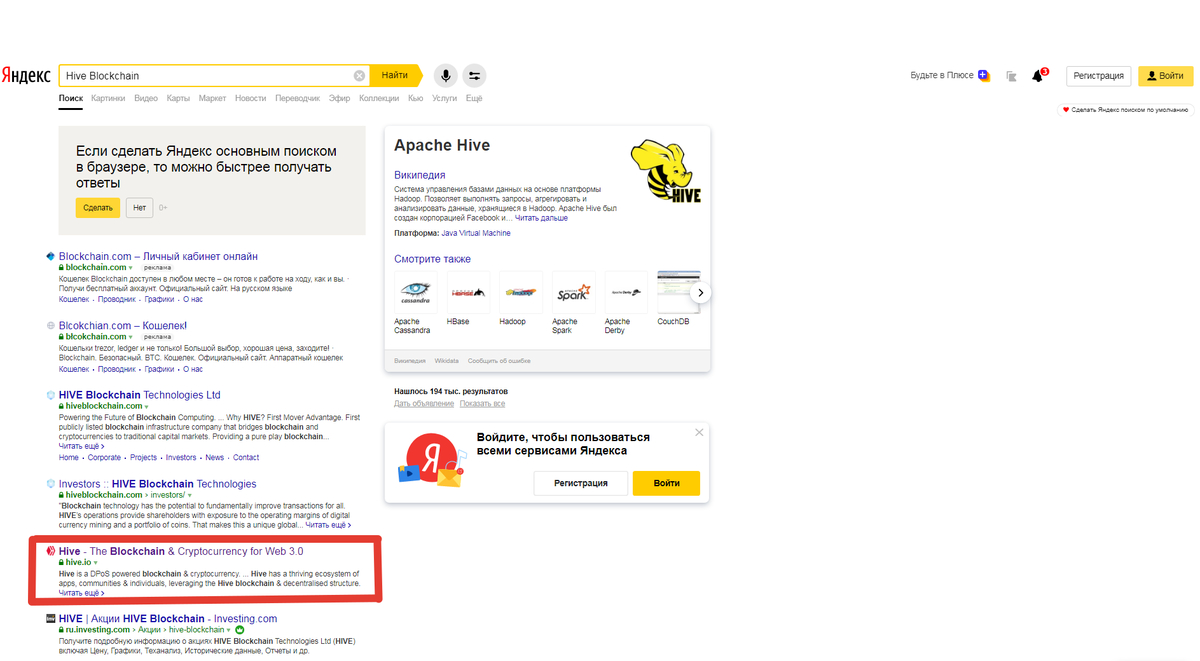Expand 'Читать ещё' under the hive.io result

(81, 593)
